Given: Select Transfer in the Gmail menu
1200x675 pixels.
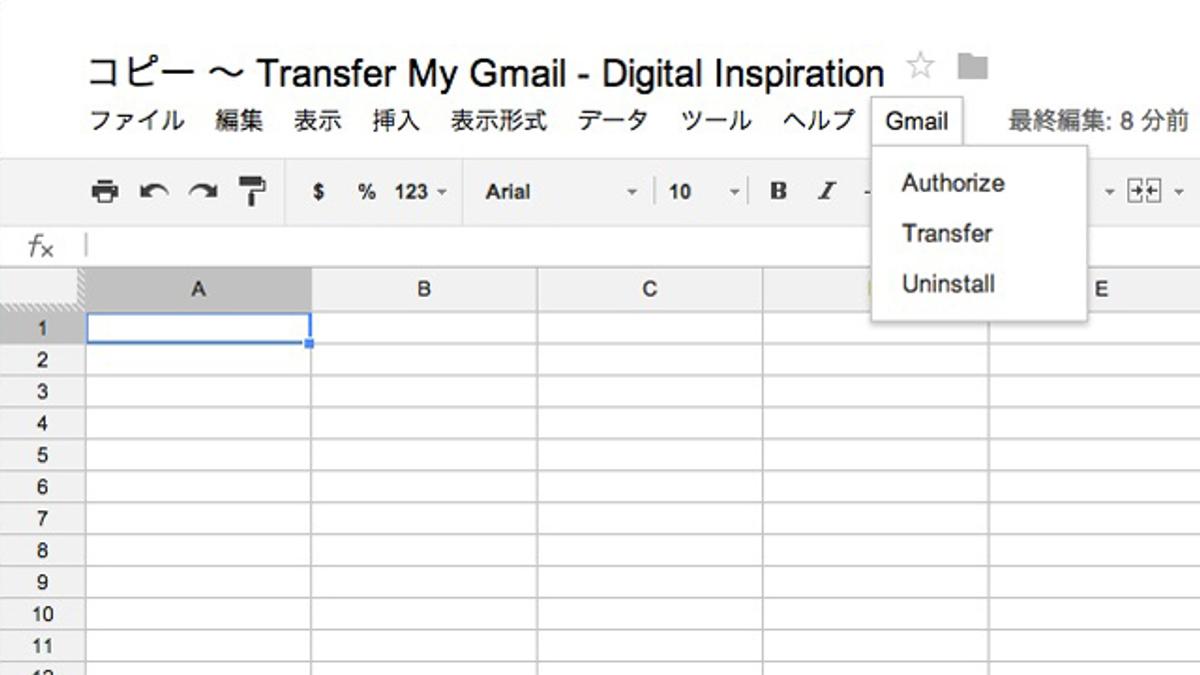Looking at the screenshot, I should coord(946,233).
